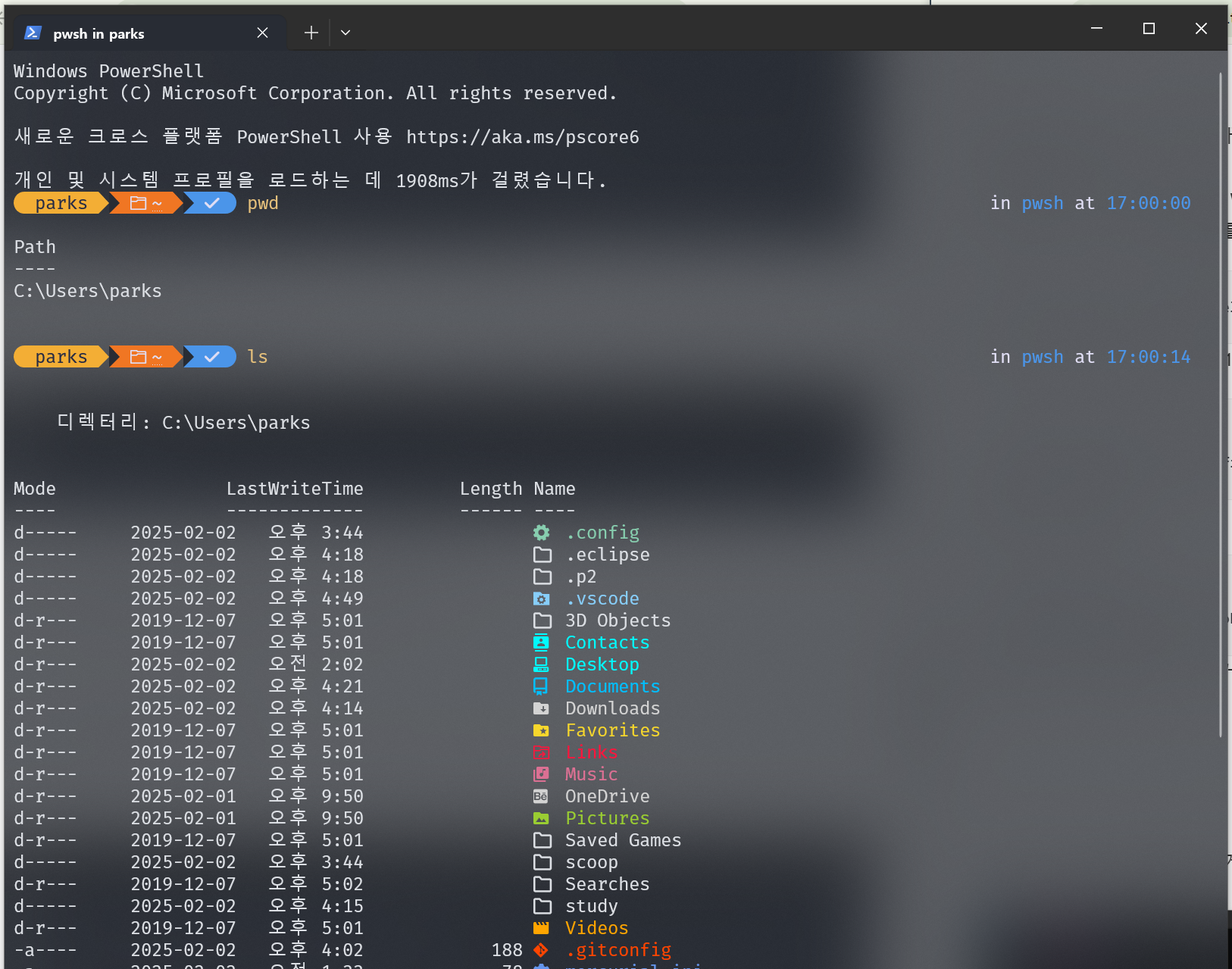The width and height of the screenshot is (1232, 969).
Task: Click the 'Downloads' directory name
Action: coord(613,708)
